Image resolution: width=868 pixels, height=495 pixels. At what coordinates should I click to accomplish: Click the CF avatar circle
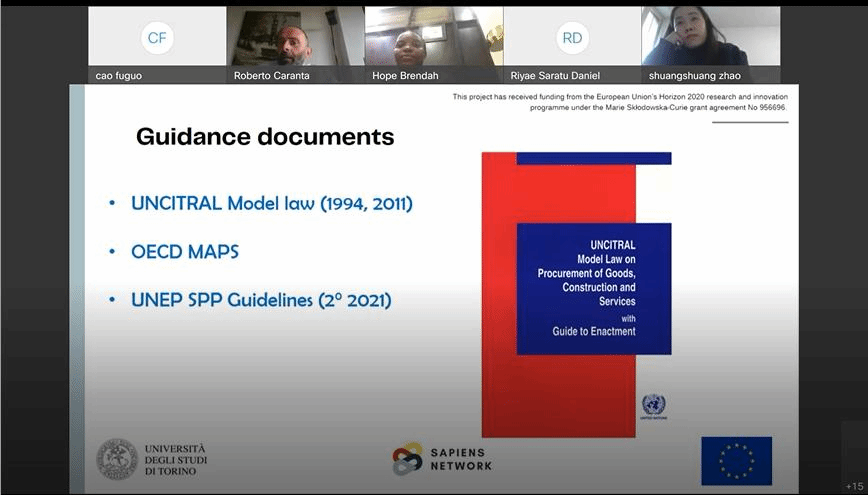click(x=157, y=38)
